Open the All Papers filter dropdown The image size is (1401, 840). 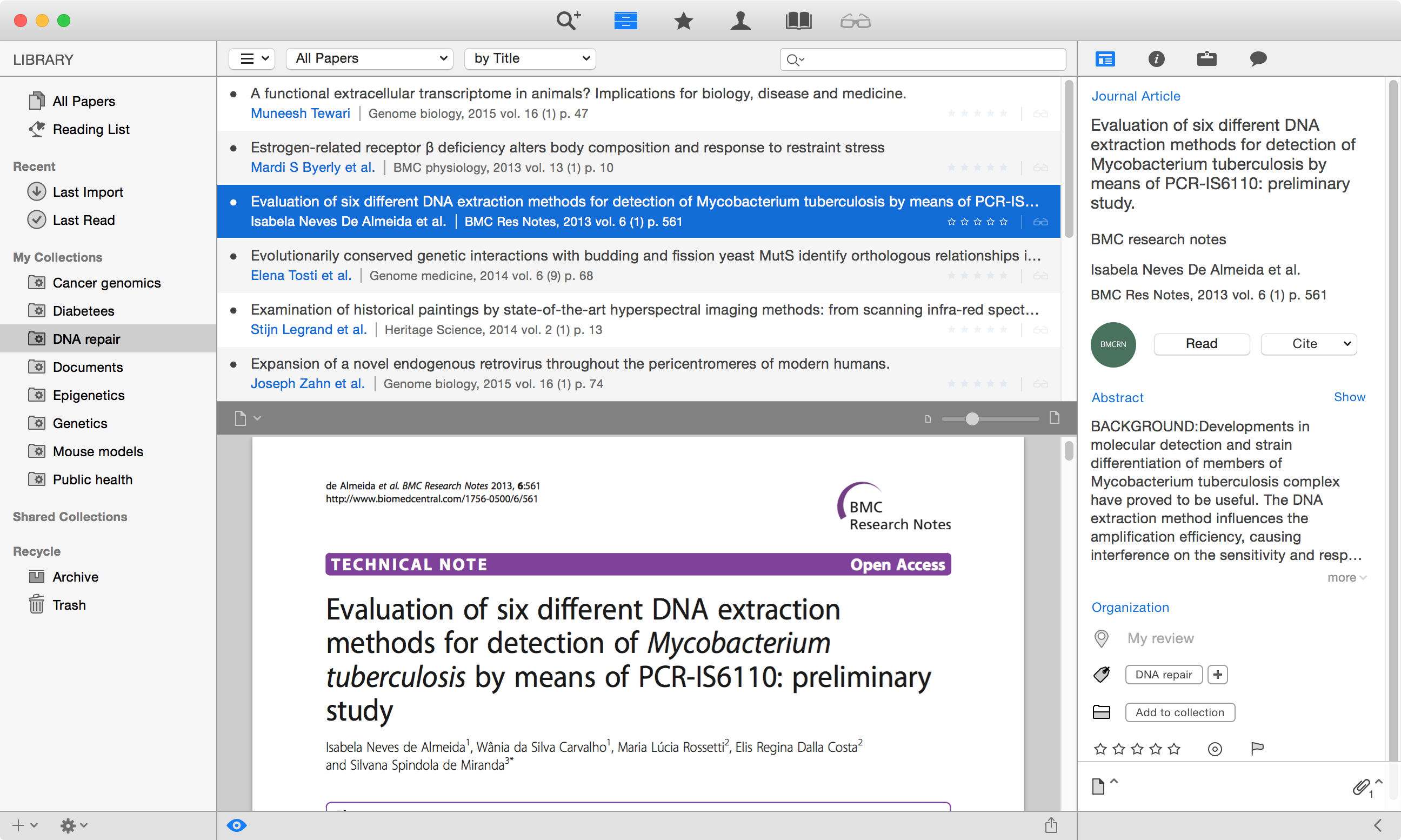point(370,58)
